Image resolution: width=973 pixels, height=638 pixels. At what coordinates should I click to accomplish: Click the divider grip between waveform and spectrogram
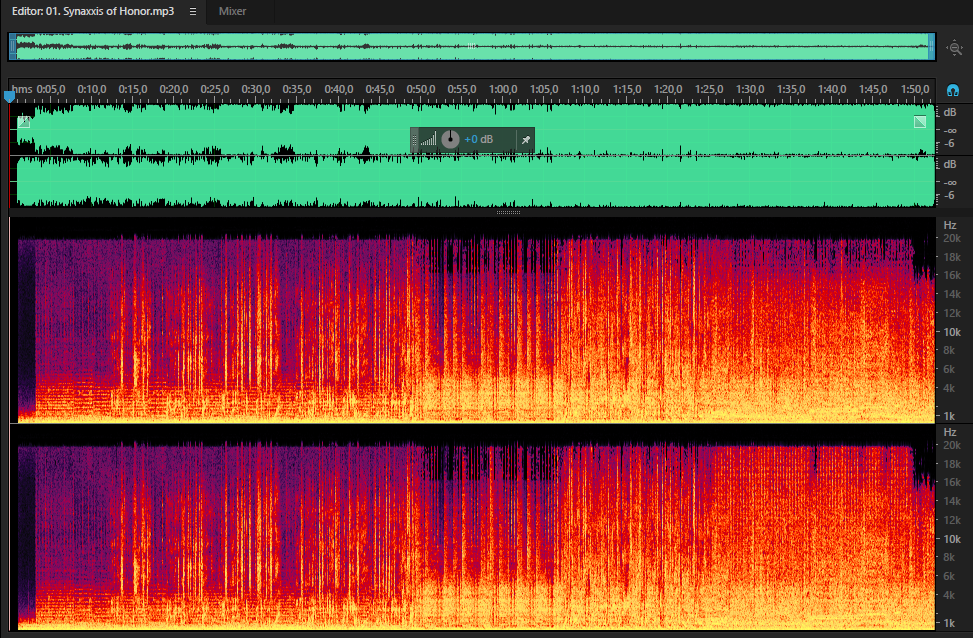508,212
